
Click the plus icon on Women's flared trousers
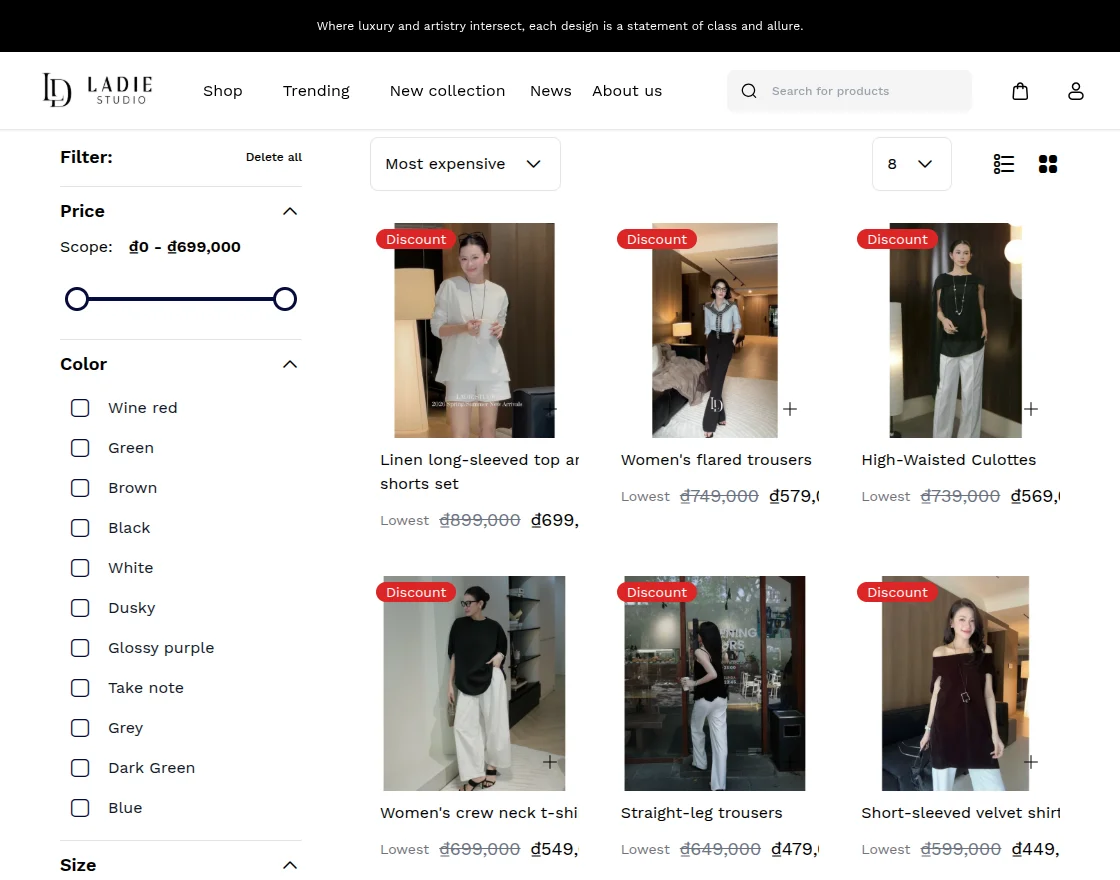pos(790,409)
